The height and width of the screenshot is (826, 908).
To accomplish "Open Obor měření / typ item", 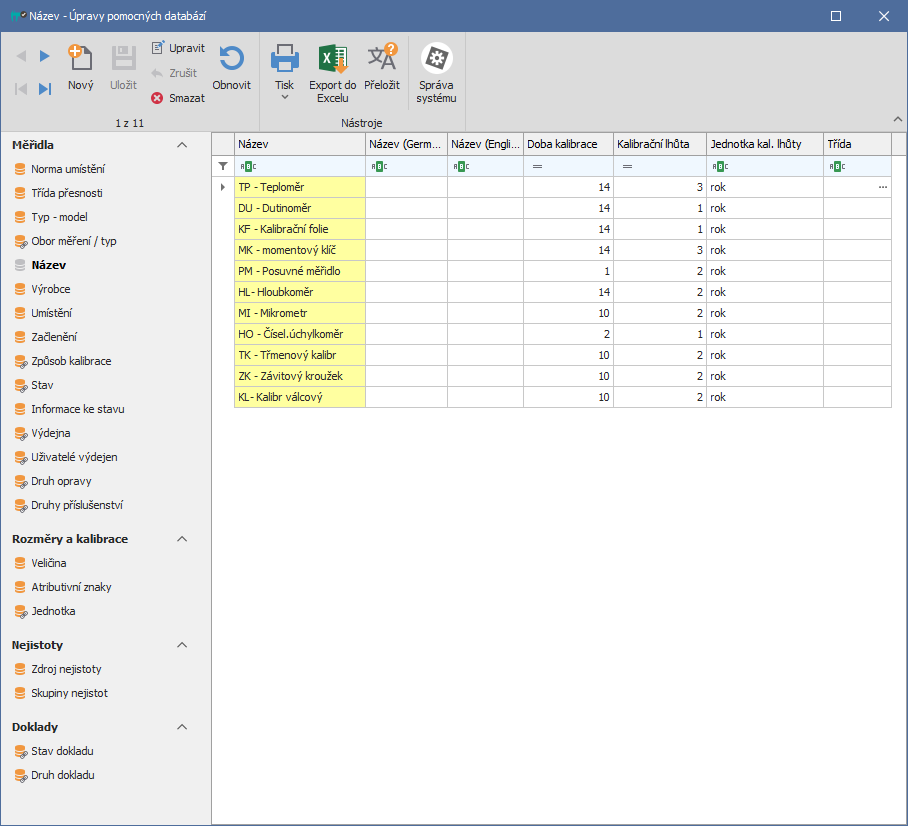I will (65, 241).
